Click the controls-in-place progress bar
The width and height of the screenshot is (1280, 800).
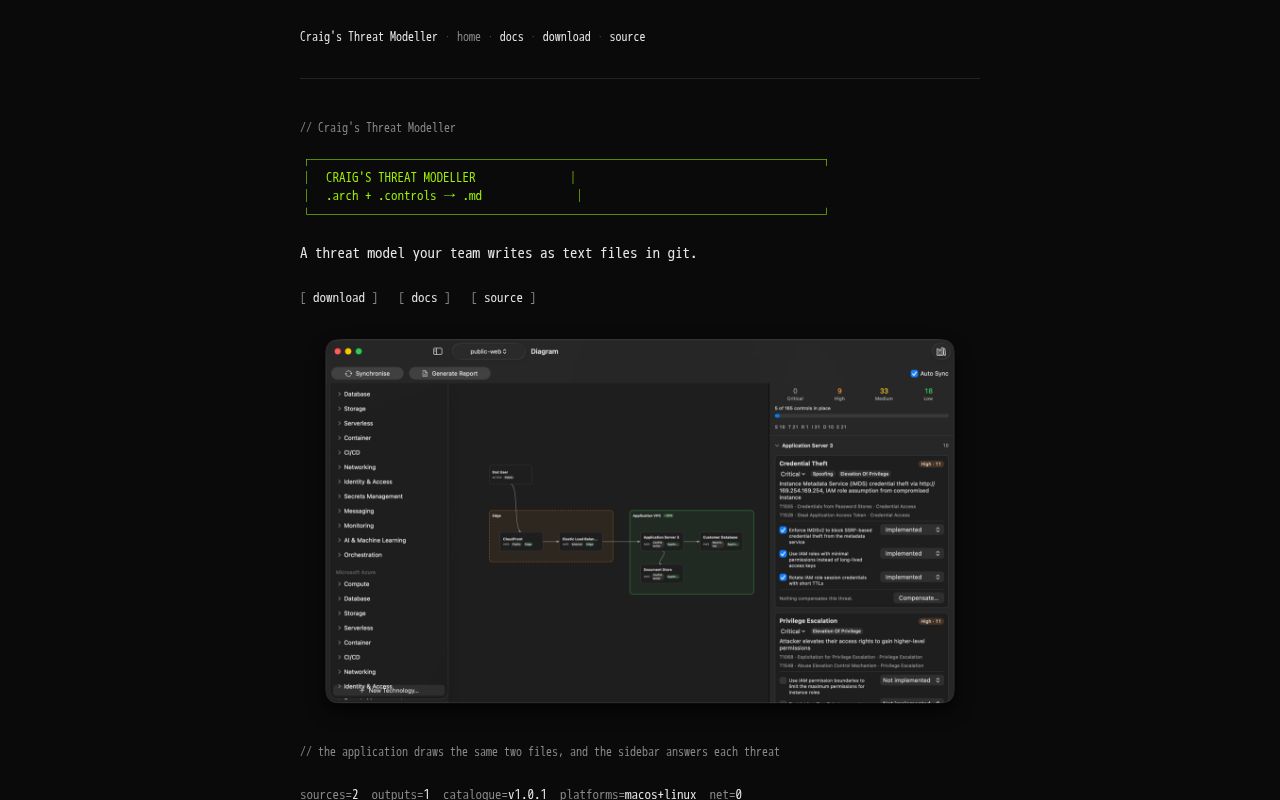(861, 416)
